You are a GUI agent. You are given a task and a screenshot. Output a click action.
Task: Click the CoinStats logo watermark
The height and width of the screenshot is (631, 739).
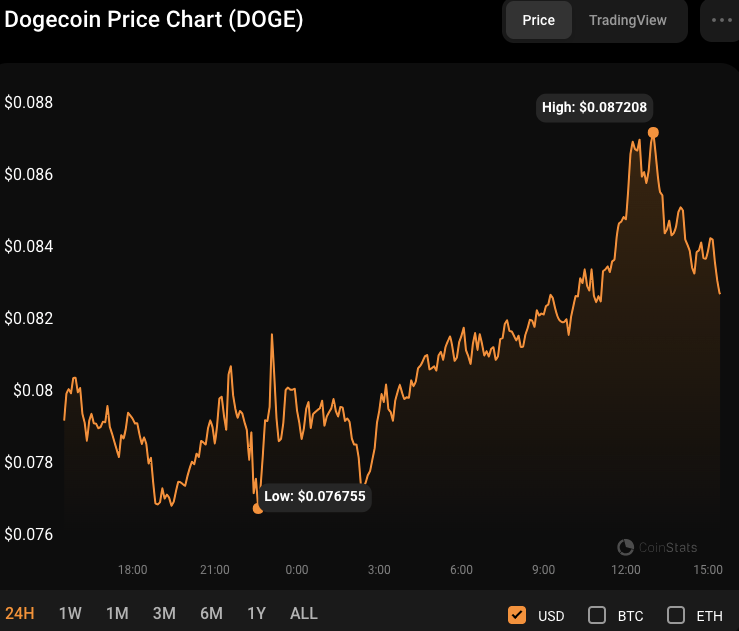(x=658, y=547)
